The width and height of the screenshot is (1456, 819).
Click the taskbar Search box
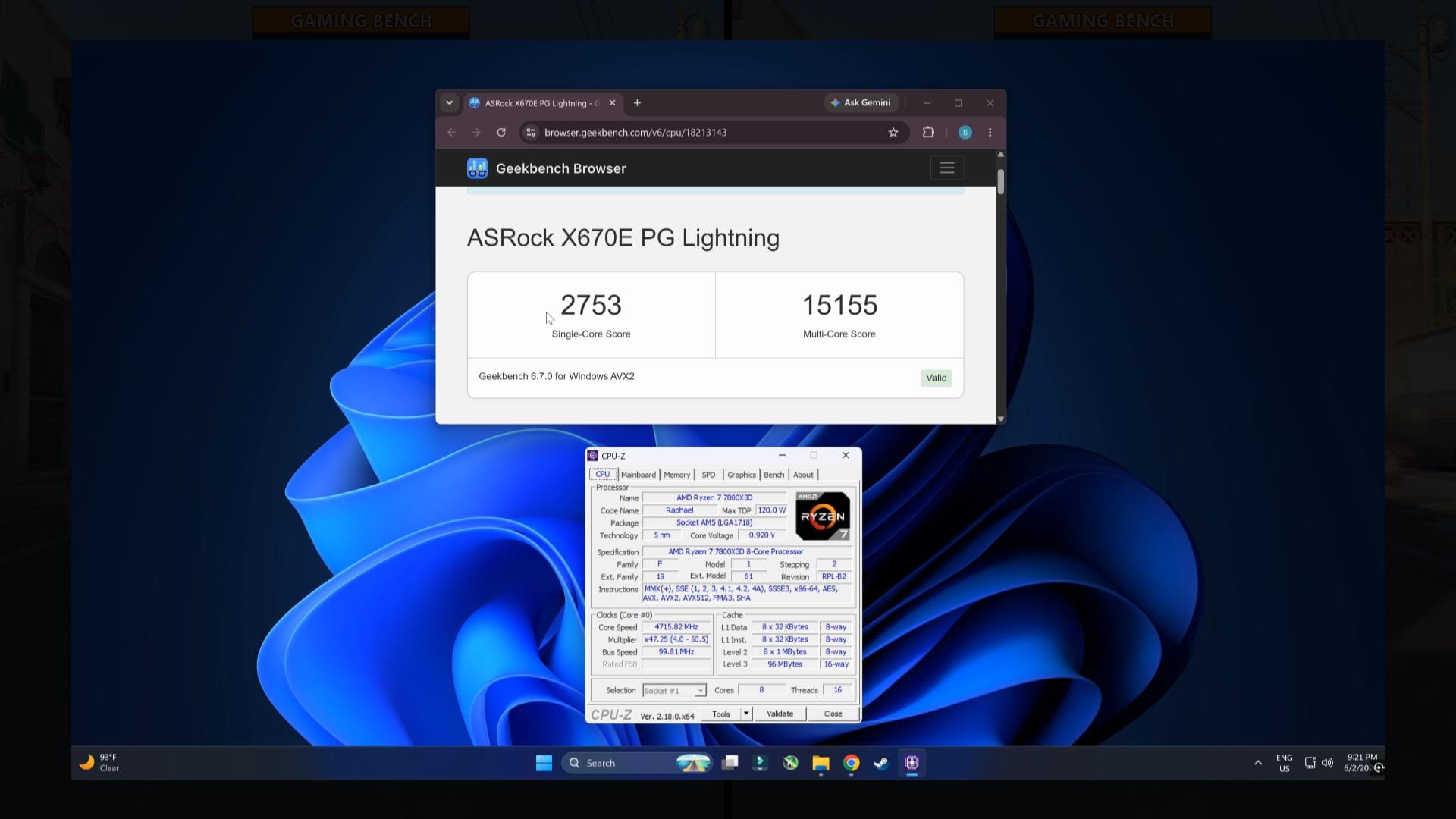tap(637, 763)
